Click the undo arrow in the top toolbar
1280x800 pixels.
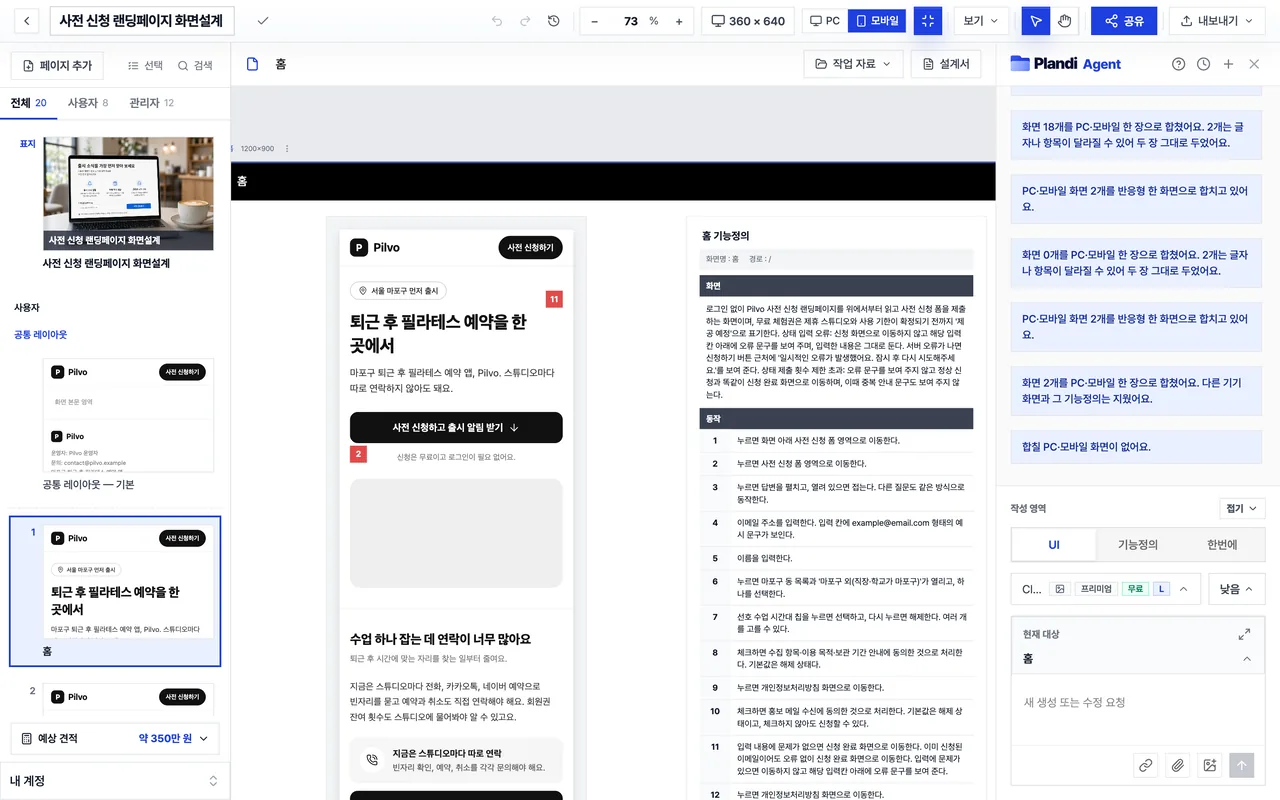click(497, 21)
